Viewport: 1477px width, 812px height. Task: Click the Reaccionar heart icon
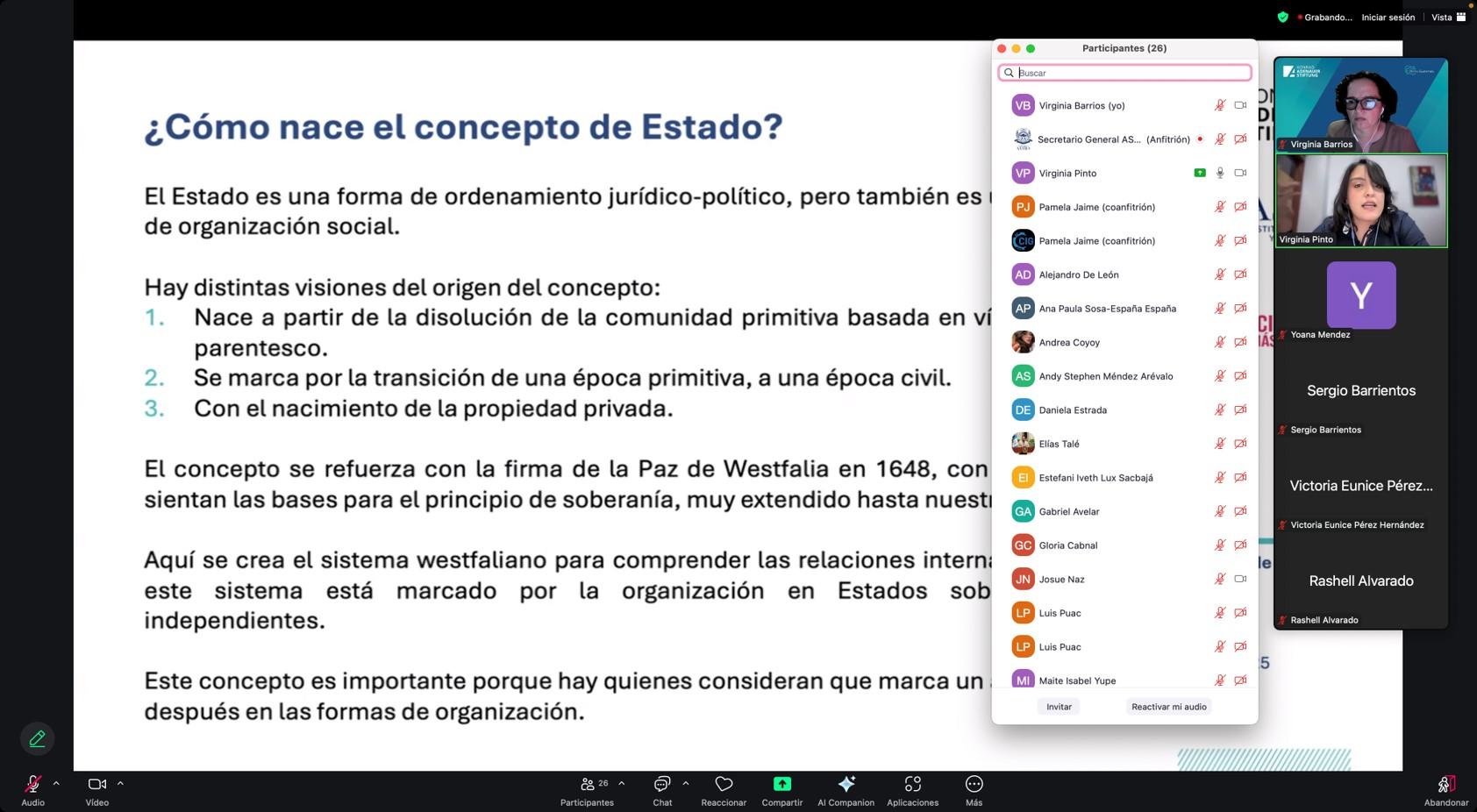pyautogui.click(x=724, y=784)
